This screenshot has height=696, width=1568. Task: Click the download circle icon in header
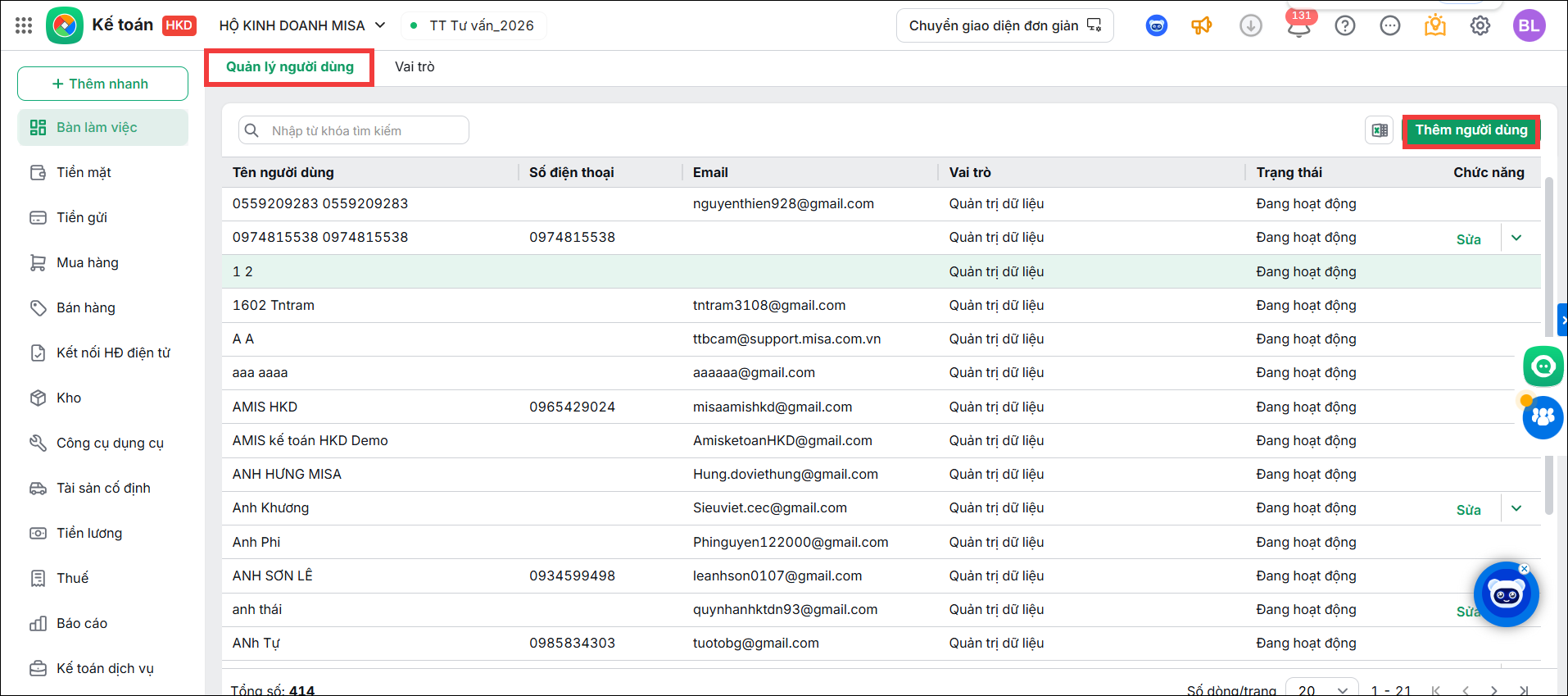(x=1251, y=25)
